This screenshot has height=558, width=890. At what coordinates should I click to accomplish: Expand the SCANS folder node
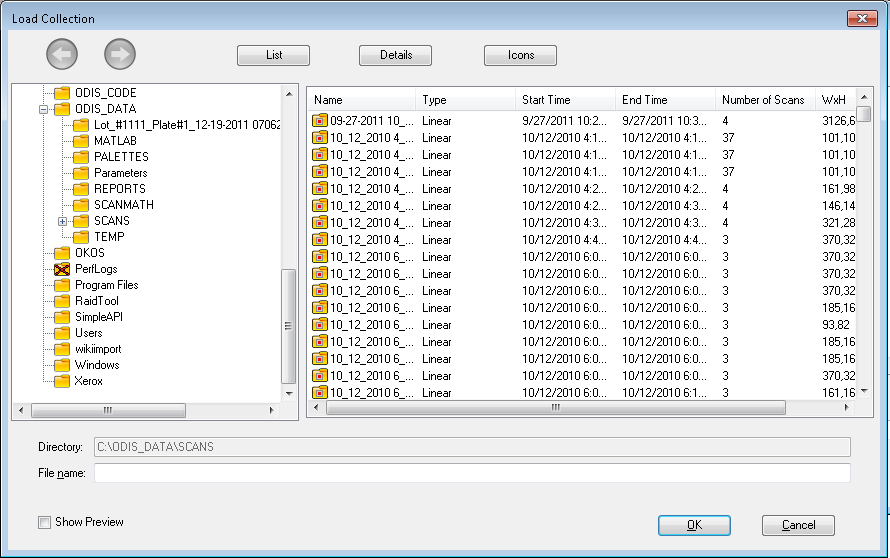click(x=62, y=221)
